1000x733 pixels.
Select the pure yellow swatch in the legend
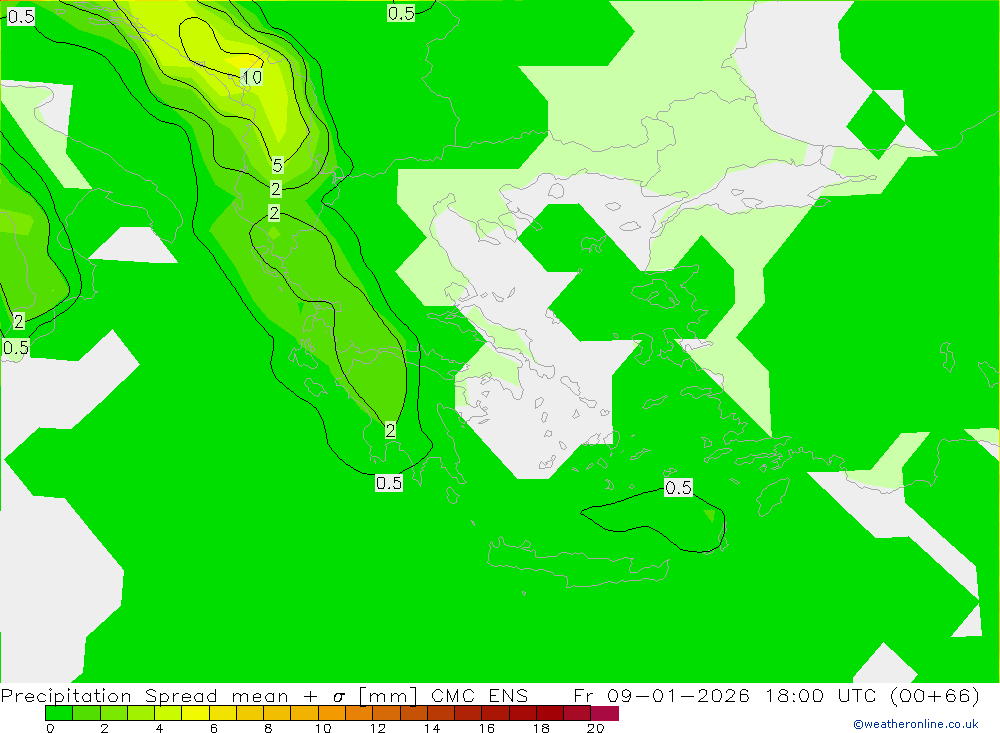tap(195, 713)
